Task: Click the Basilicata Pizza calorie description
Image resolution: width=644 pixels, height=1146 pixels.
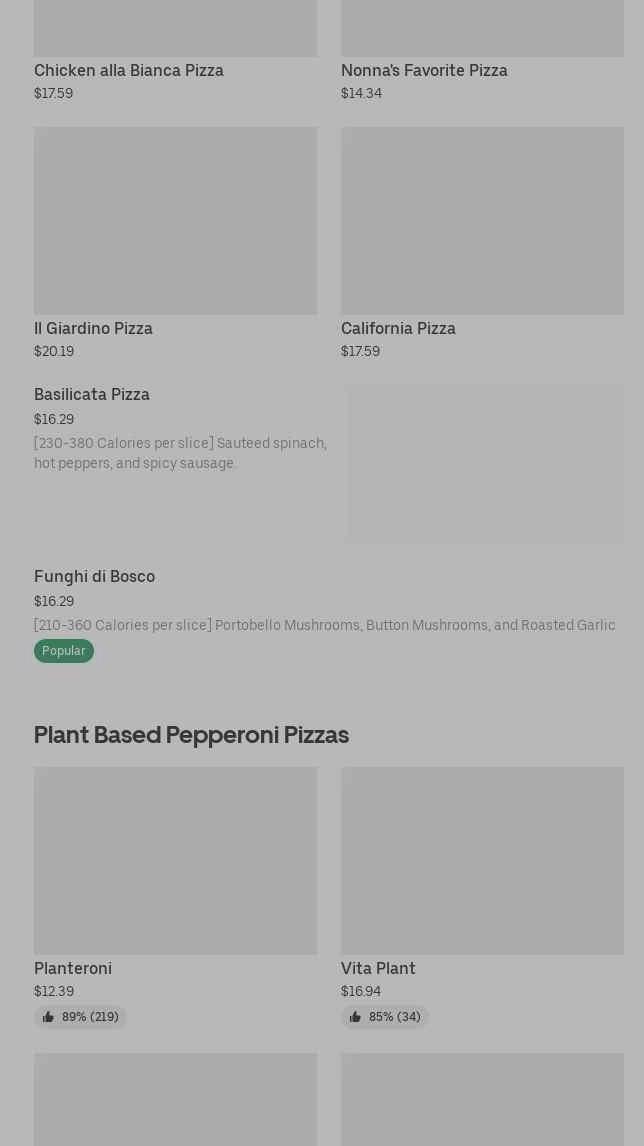Action: tap(180, 454)
